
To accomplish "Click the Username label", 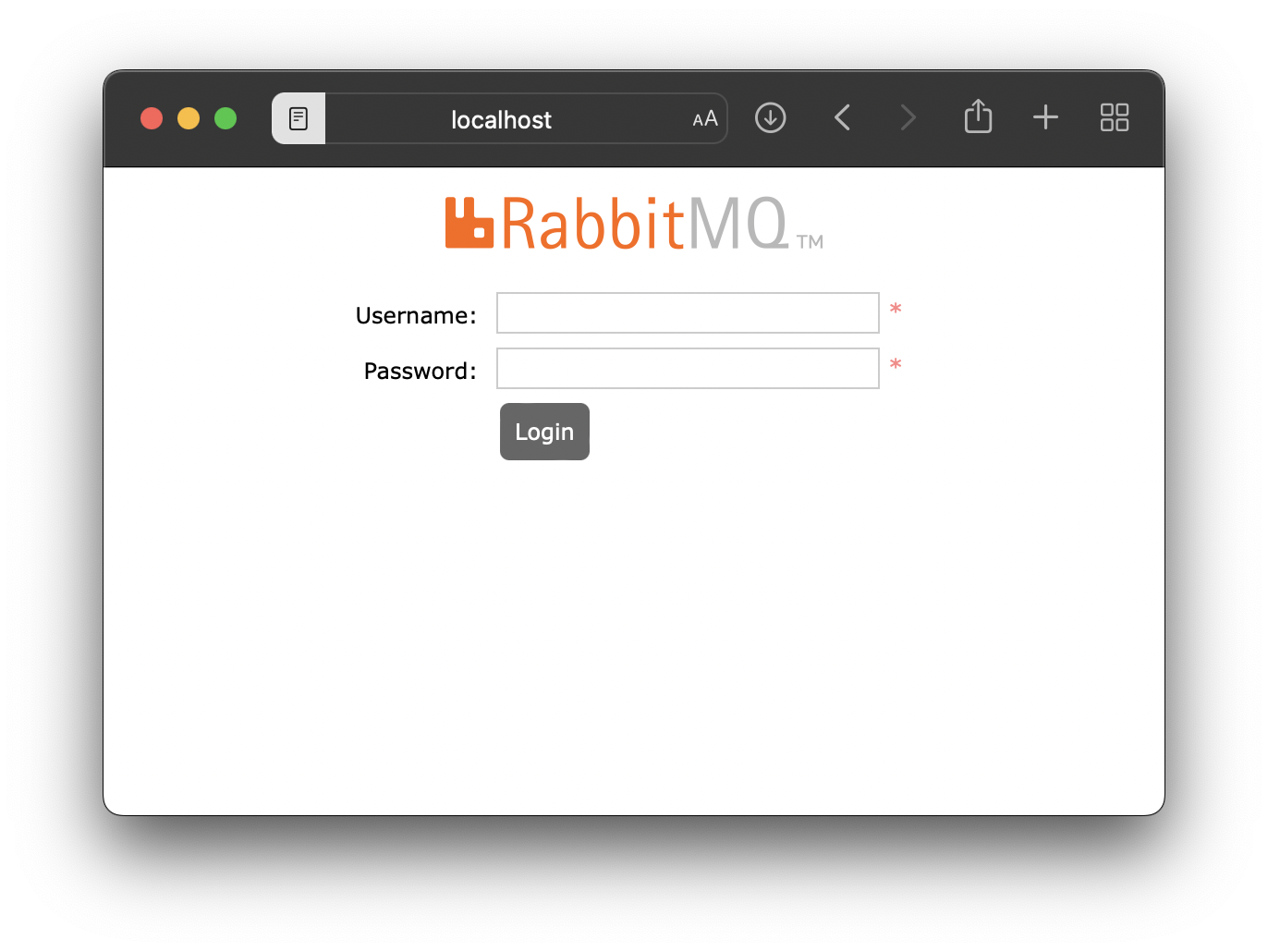I will pos(416,314).
